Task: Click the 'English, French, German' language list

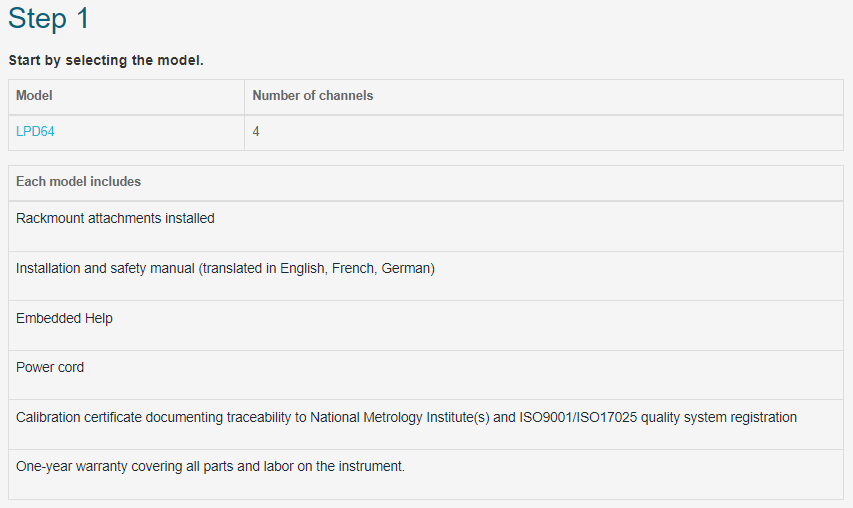Action: point(357,268)
